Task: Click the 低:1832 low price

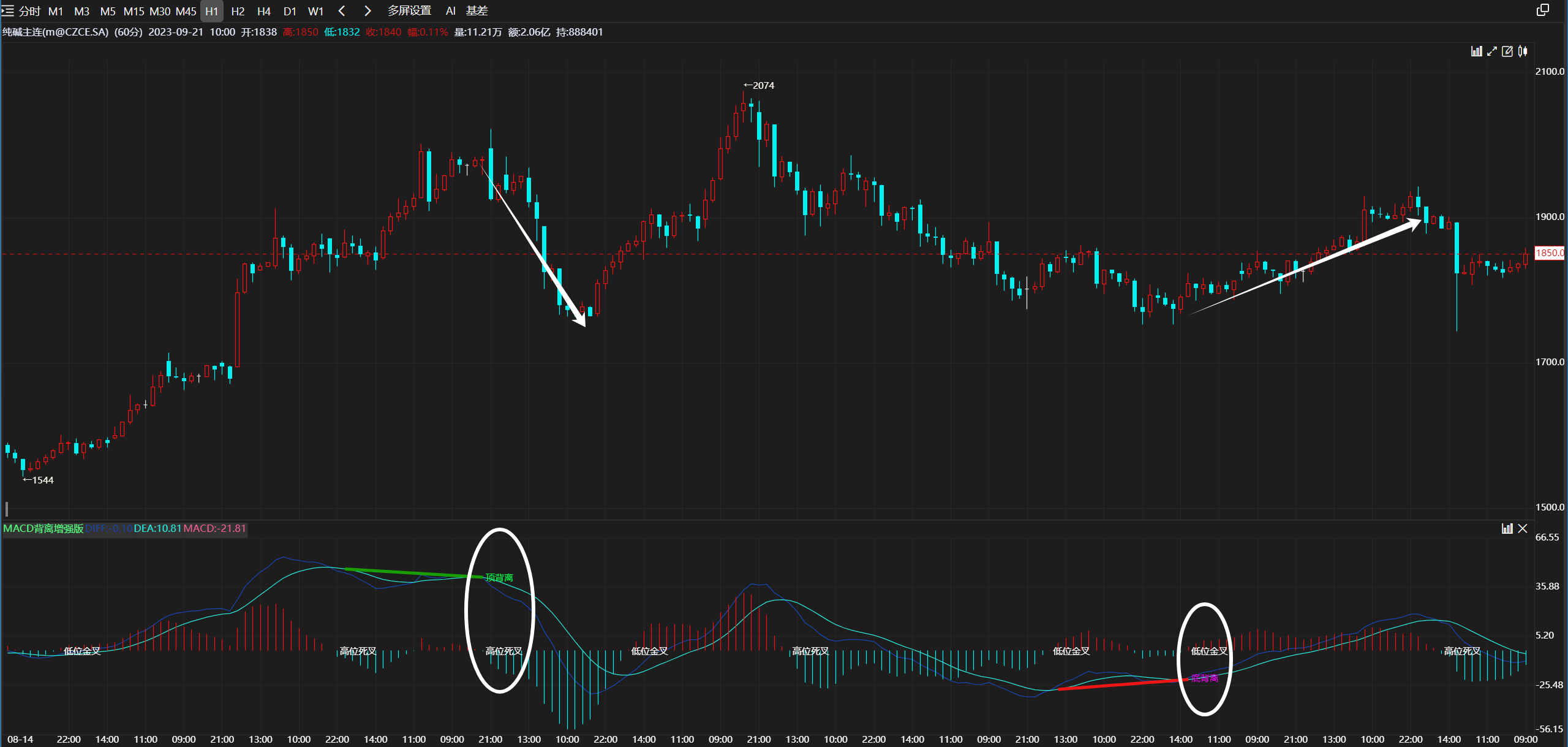Action: [342, 32]
